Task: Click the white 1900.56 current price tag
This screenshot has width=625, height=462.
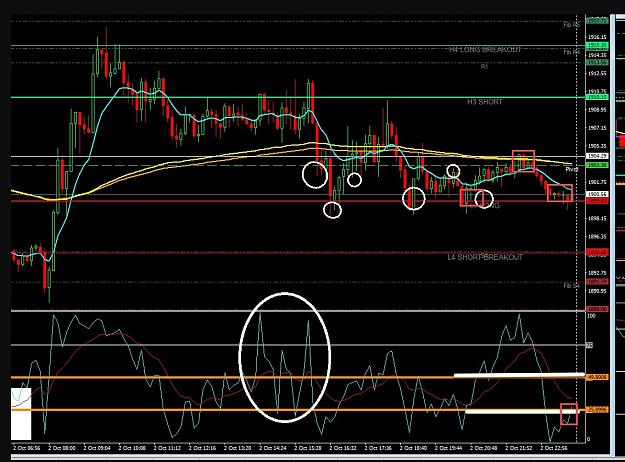Action: coord(597,194)
